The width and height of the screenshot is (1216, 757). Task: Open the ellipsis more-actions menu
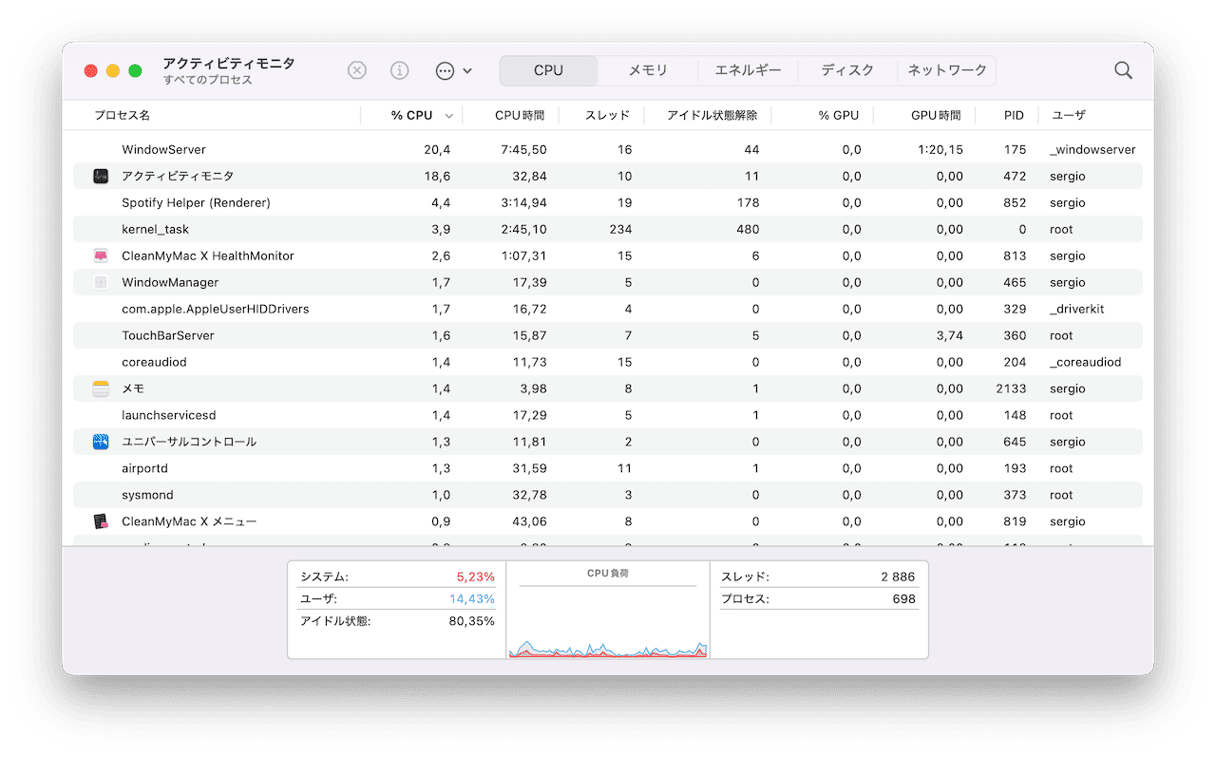point(453,71)
